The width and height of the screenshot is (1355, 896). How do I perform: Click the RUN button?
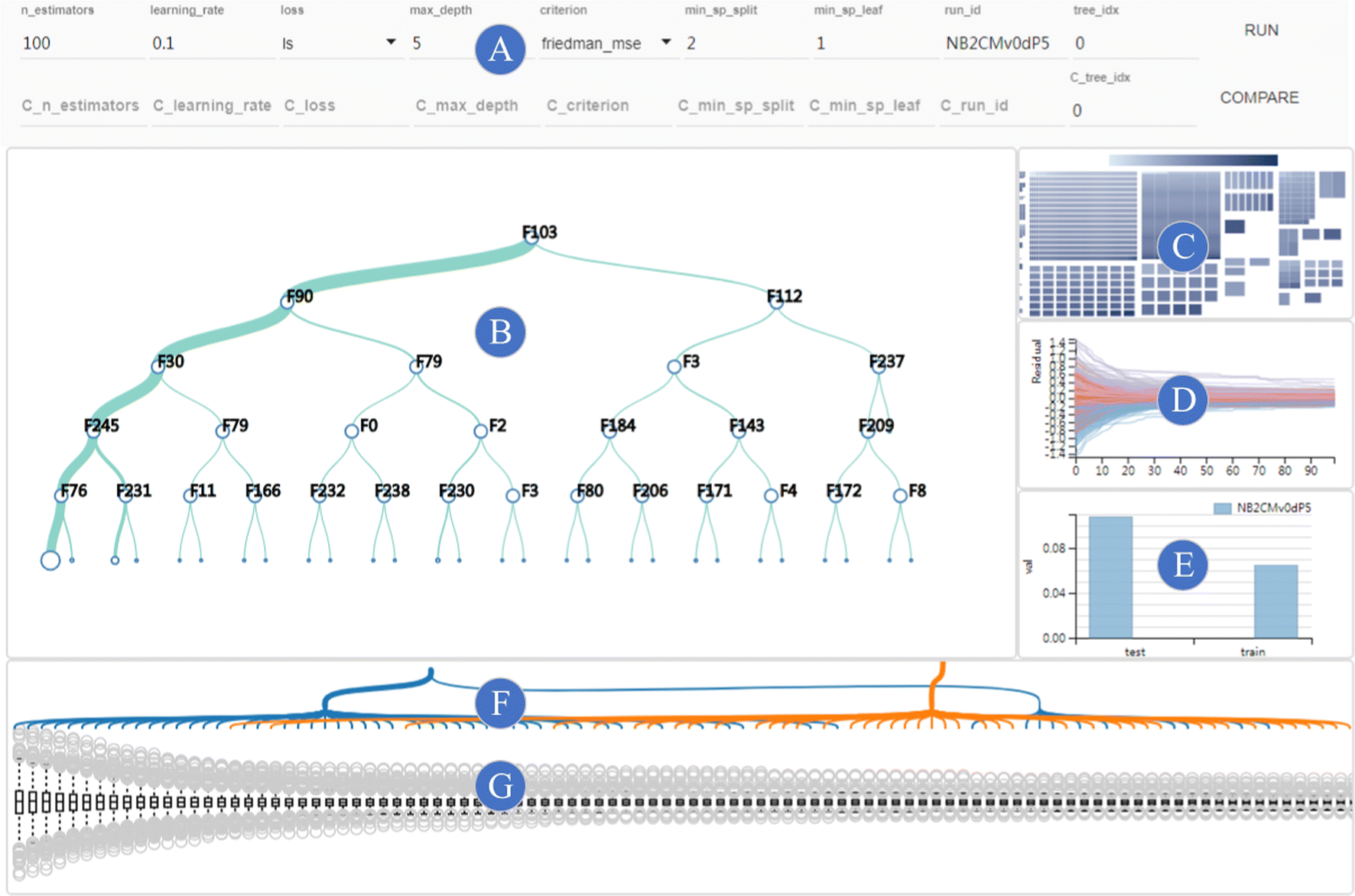[1260, 31]
